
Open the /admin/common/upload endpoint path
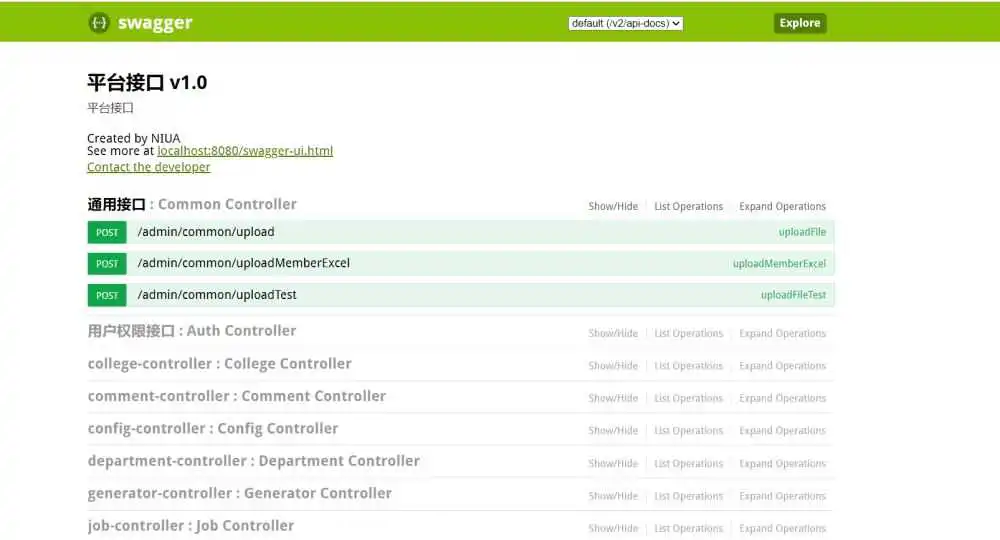(206, 232)
